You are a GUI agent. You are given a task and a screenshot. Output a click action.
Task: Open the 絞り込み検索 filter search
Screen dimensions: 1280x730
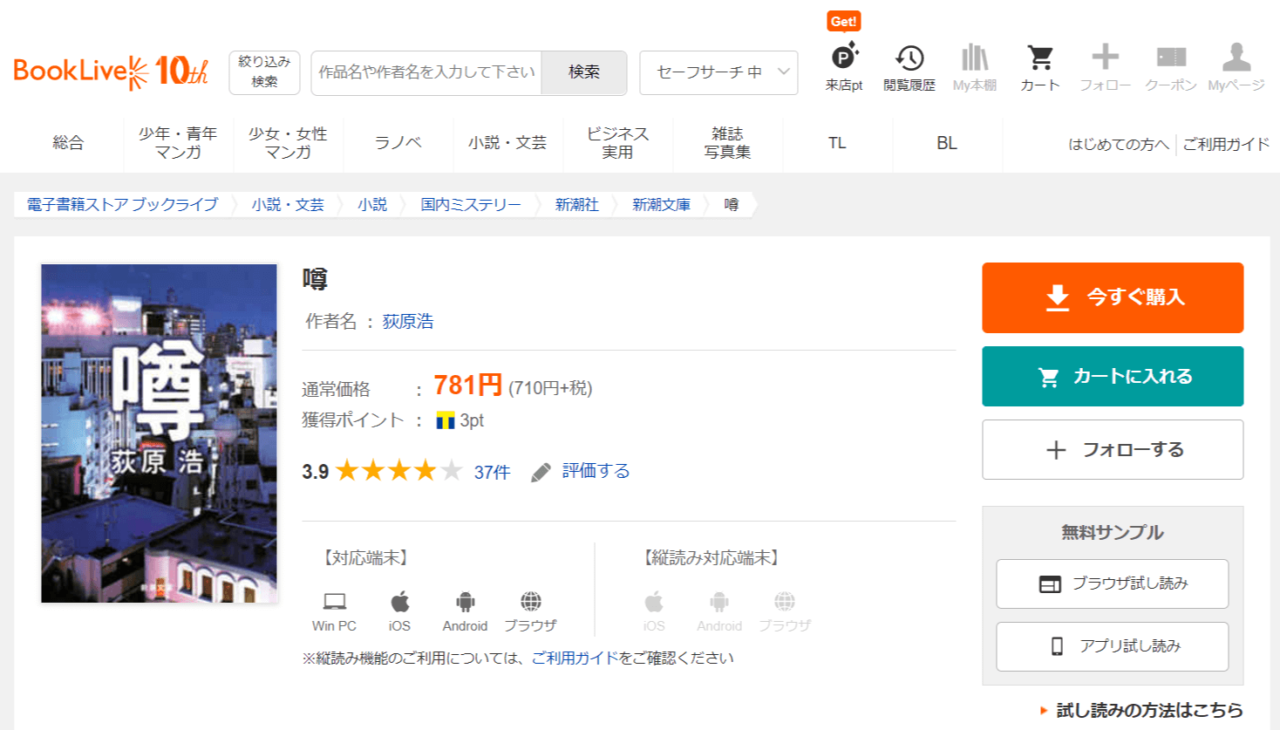point(264,73)
